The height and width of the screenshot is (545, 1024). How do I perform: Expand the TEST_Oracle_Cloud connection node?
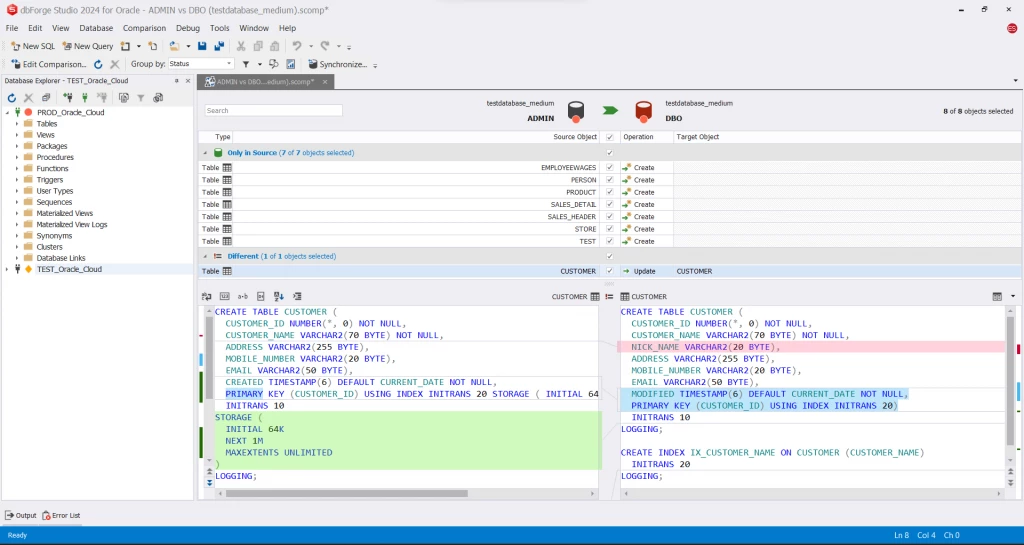click(7, 269)
